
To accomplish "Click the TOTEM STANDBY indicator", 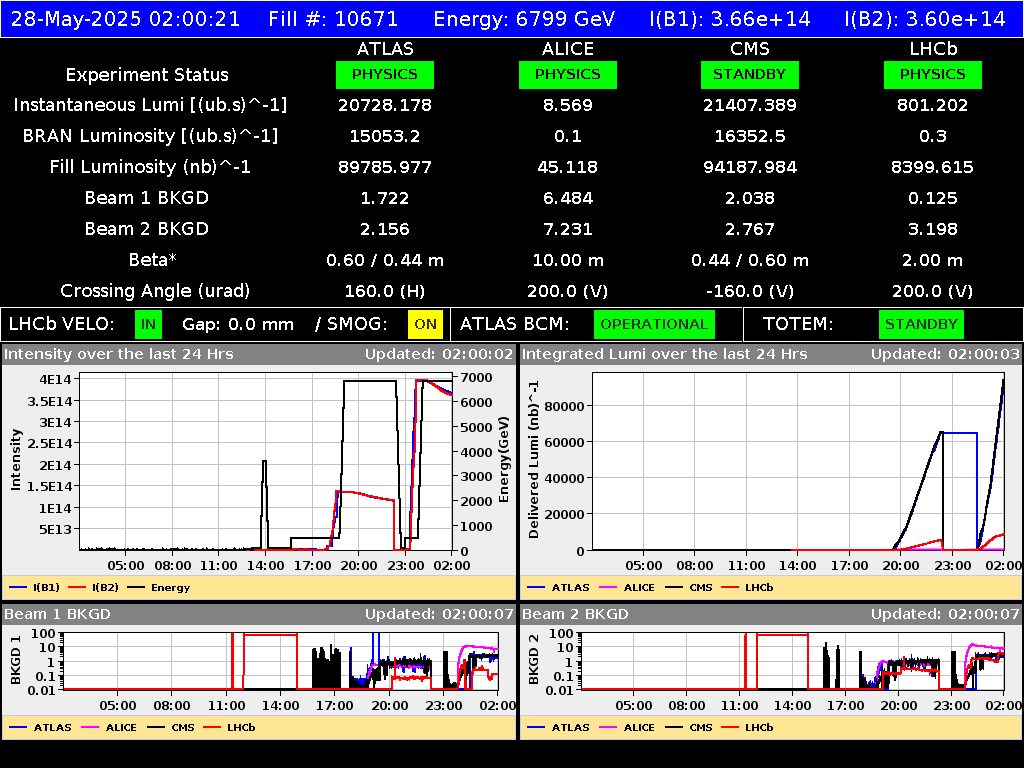I will (921, 325).
